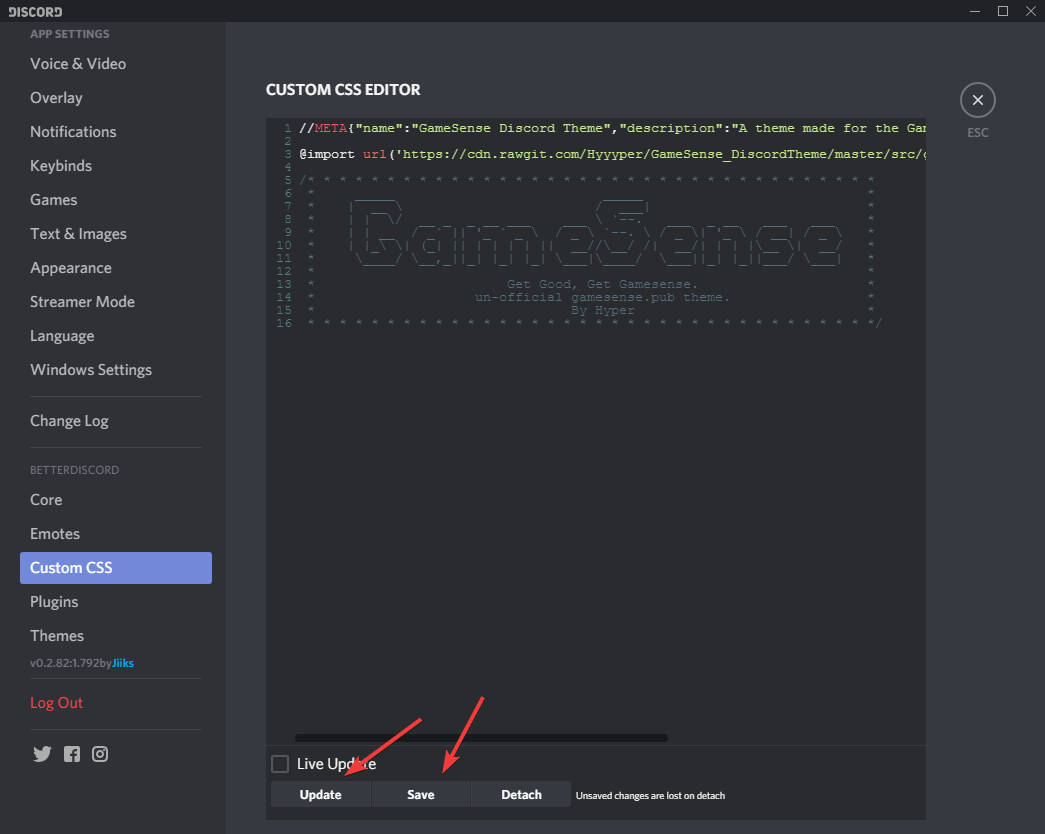This screenshot has height=834, width=1045.
Task: Click the Jiiks author link
Action: [x=122, y=663]
